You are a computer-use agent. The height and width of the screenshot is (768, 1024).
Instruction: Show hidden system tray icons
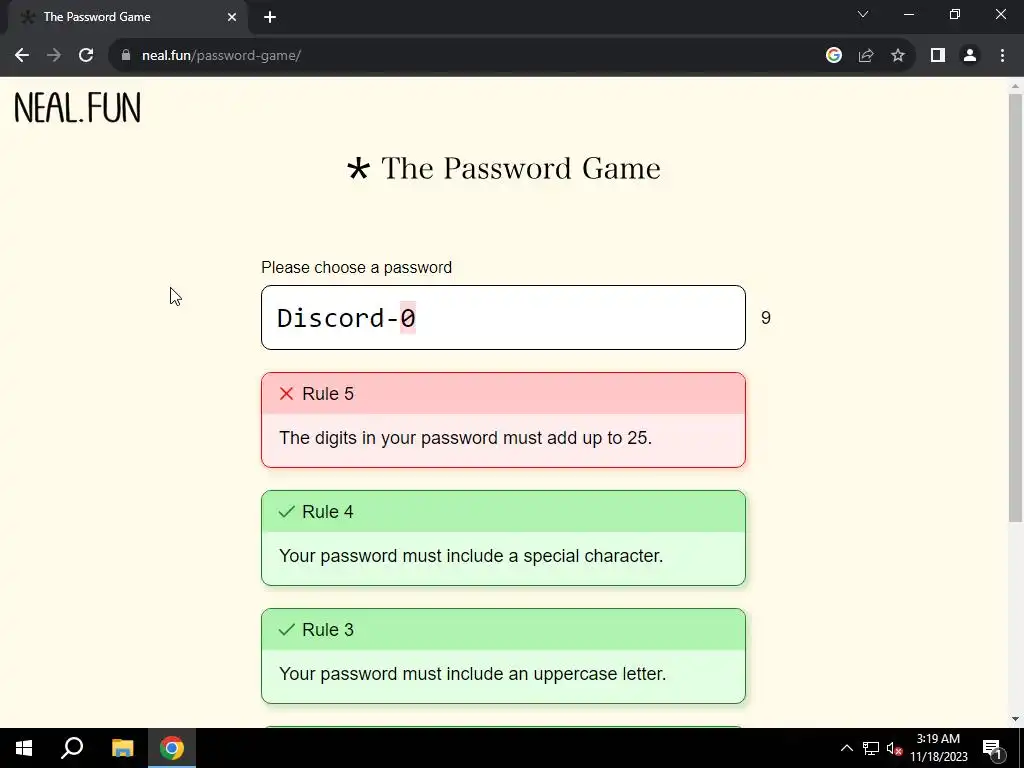846,748
